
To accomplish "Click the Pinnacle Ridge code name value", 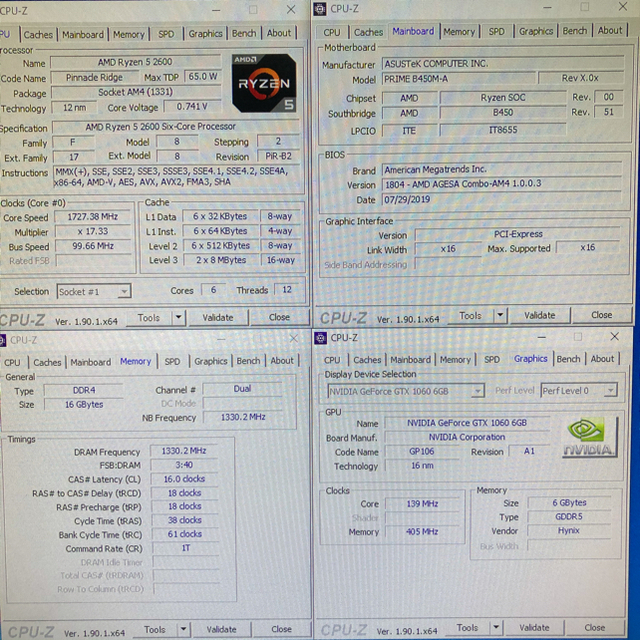I will [x=94, y=78].
